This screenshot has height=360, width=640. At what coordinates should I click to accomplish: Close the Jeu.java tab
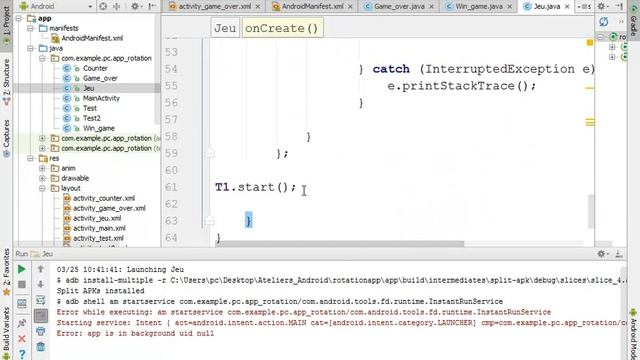[567, 7]
